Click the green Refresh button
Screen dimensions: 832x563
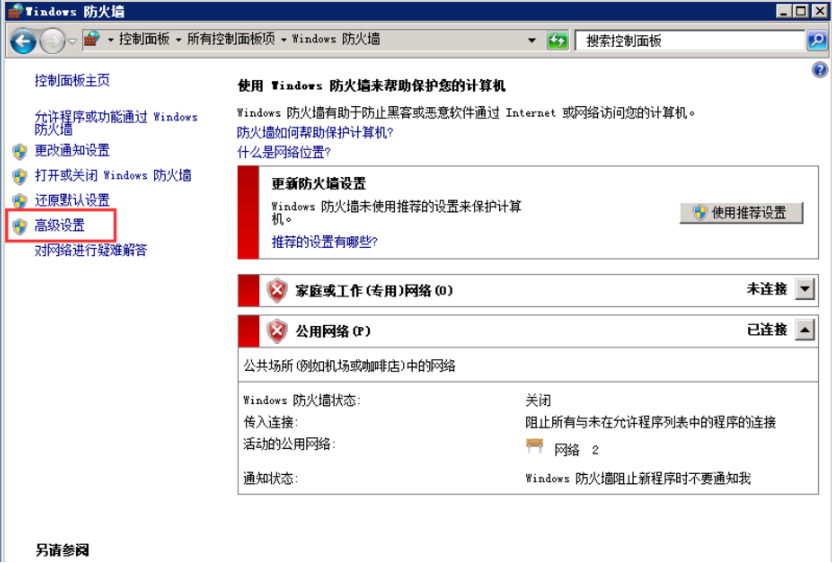pos(557,40)
